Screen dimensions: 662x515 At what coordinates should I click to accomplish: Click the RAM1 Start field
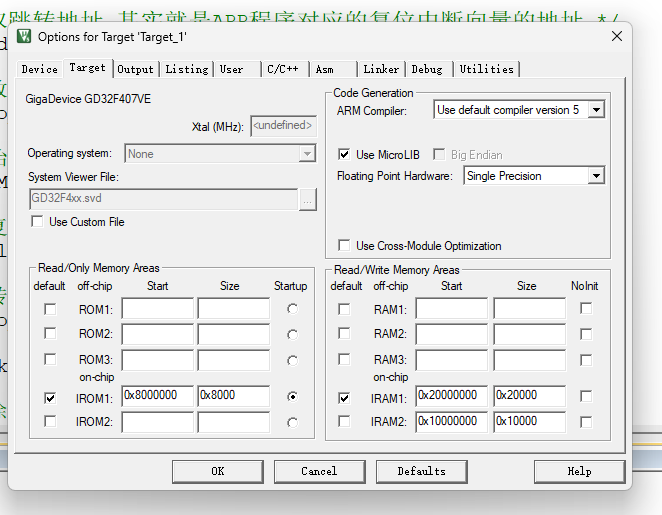452,308
